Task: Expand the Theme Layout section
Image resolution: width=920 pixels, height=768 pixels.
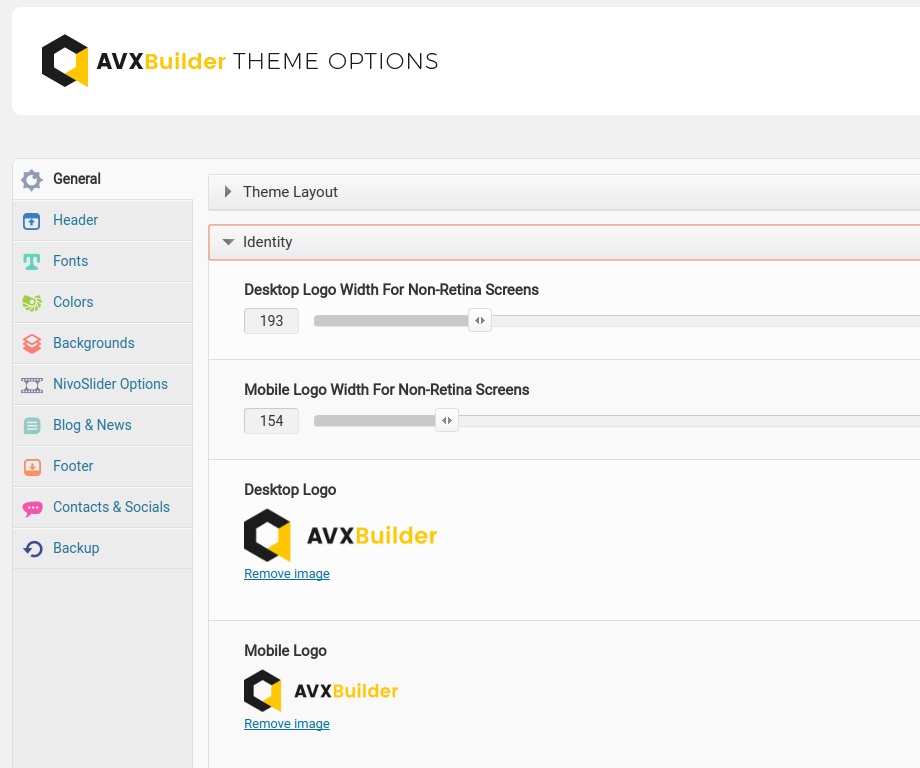Action: click(290, 192)
